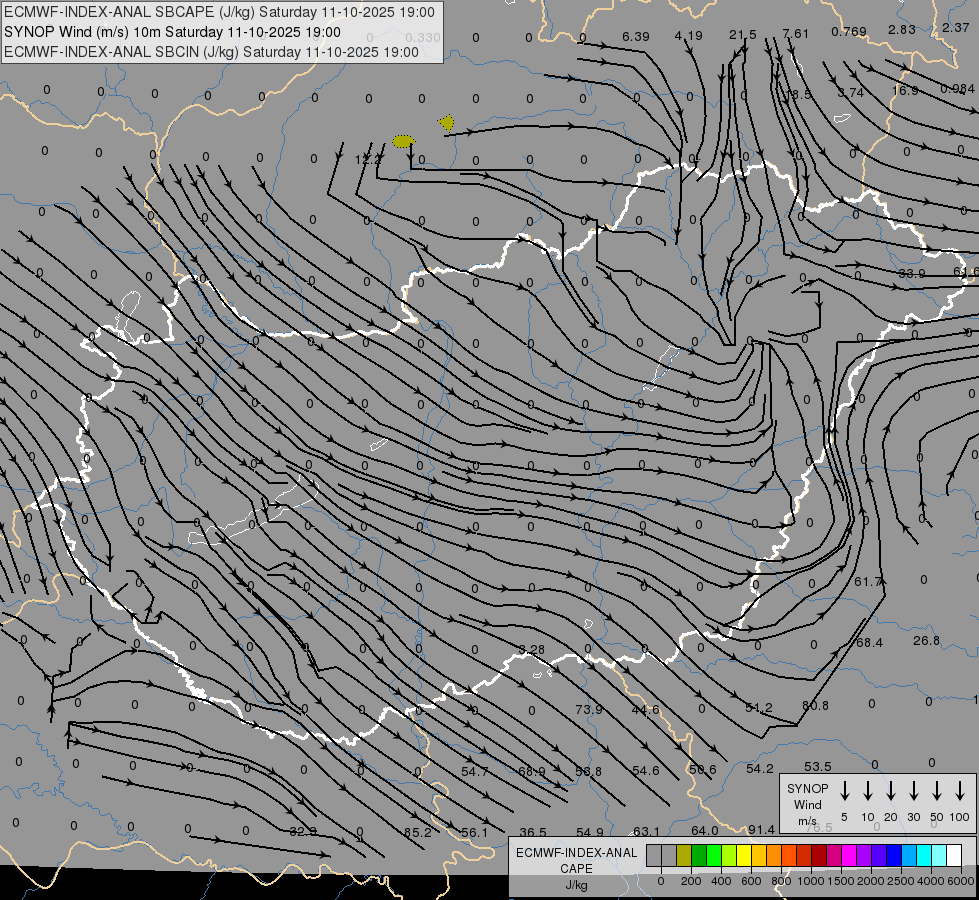Pick the white swatch in CAPE legend
This screenshot has height=900, width=979.
(954, 856)
